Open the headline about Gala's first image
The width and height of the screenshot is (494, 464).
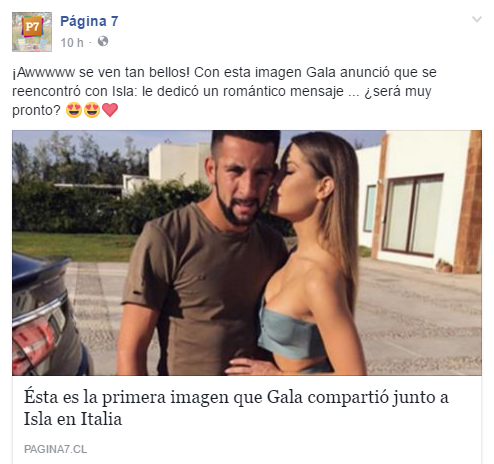pyautogui.click(x=236, y=408)
